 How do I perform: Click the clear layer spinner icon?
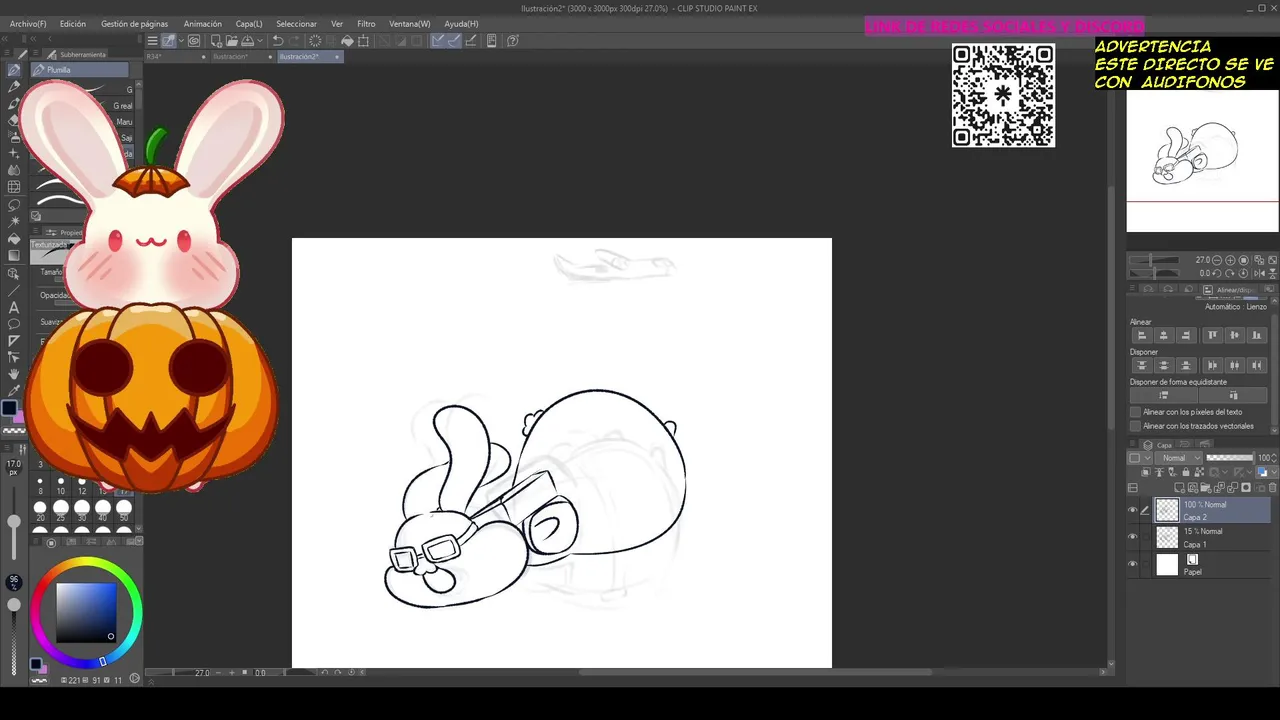[315, 41]
